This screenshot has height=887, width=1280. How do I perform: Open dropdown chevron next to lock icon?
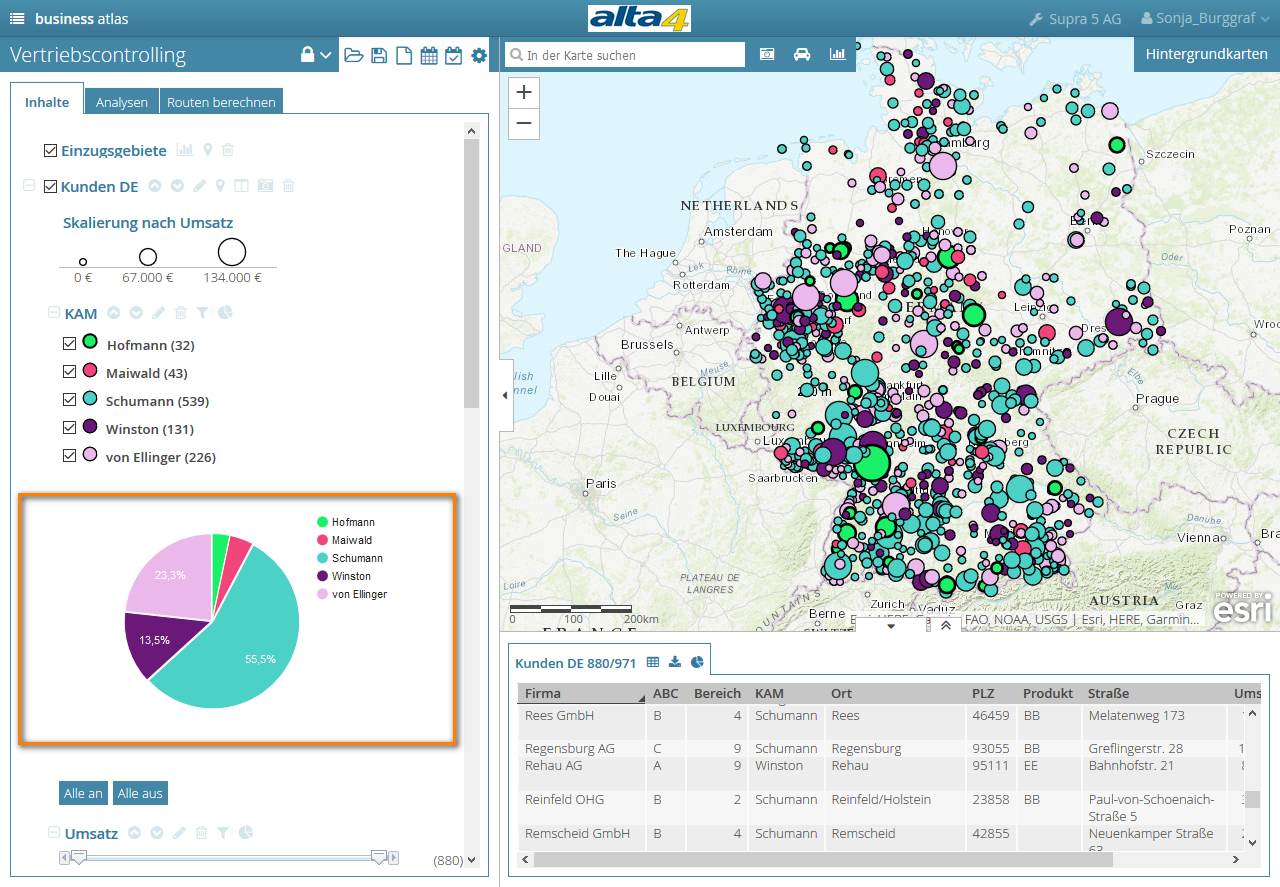pos(326,56)
